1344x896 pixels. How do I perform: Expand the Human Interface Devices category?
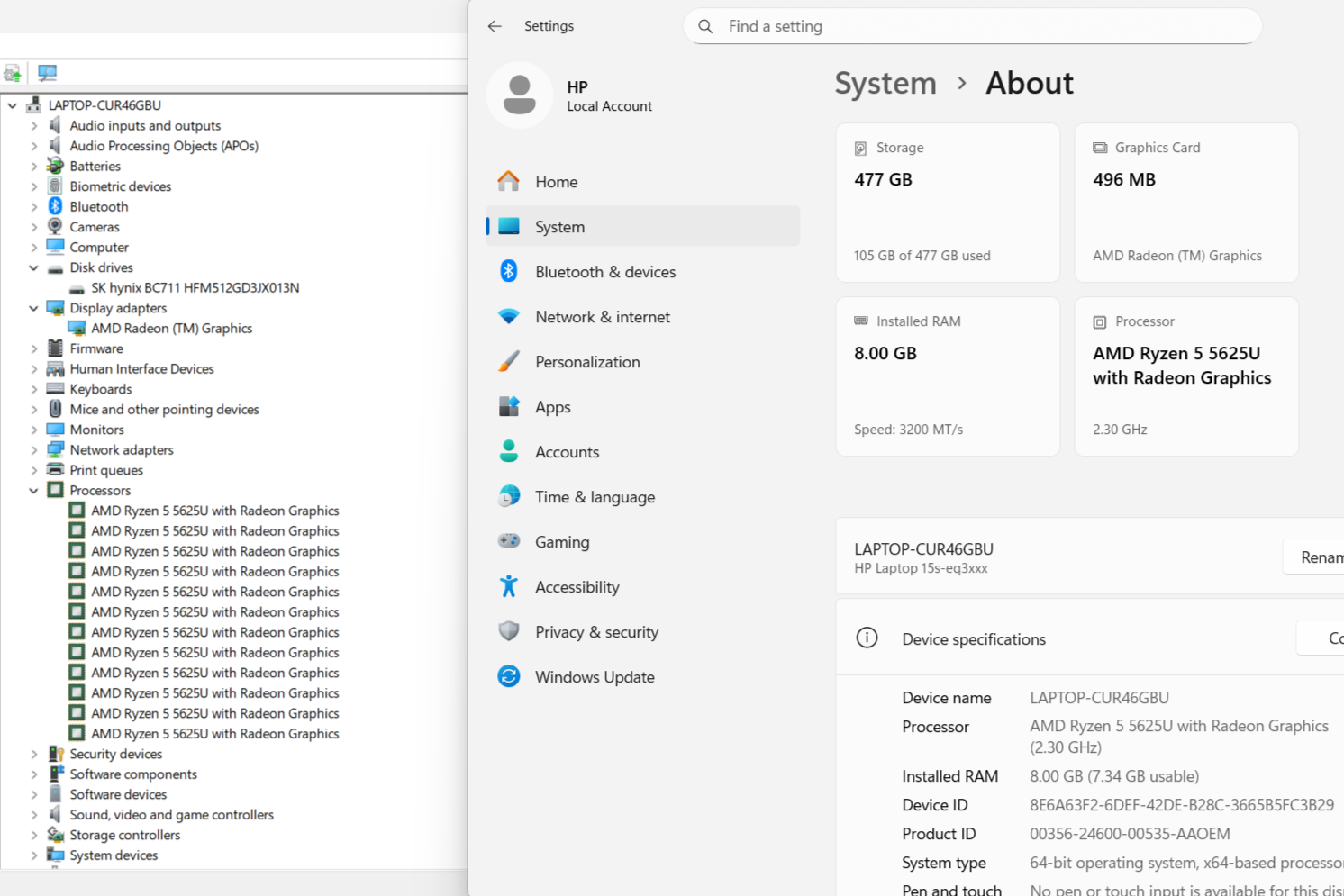33,369
